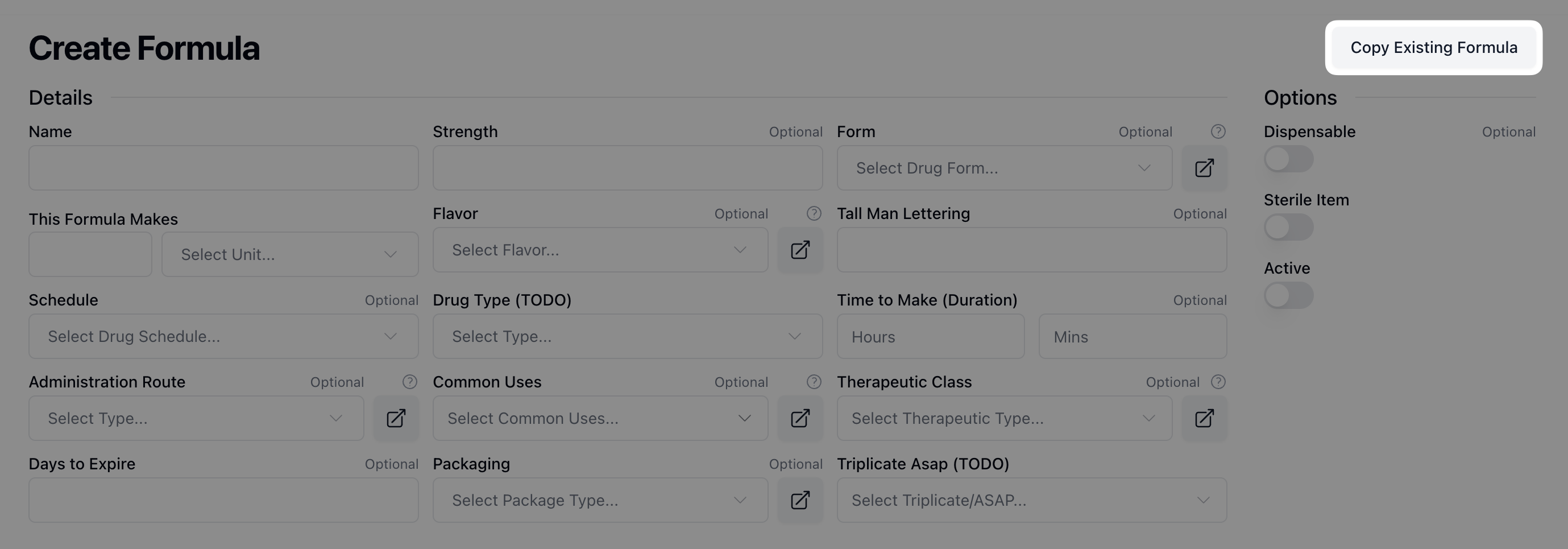Click the Name input field
Screen dimensions: 1568x549
pos(223,168)
